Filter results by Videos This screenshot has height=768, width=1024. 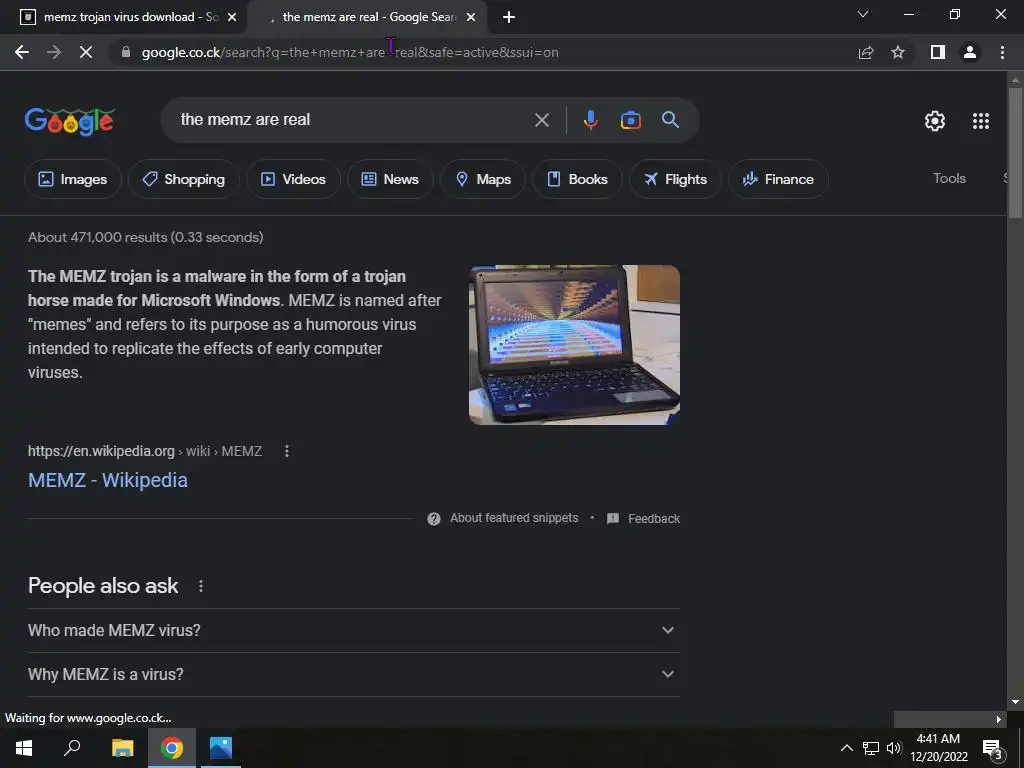[x=293, y=179]
